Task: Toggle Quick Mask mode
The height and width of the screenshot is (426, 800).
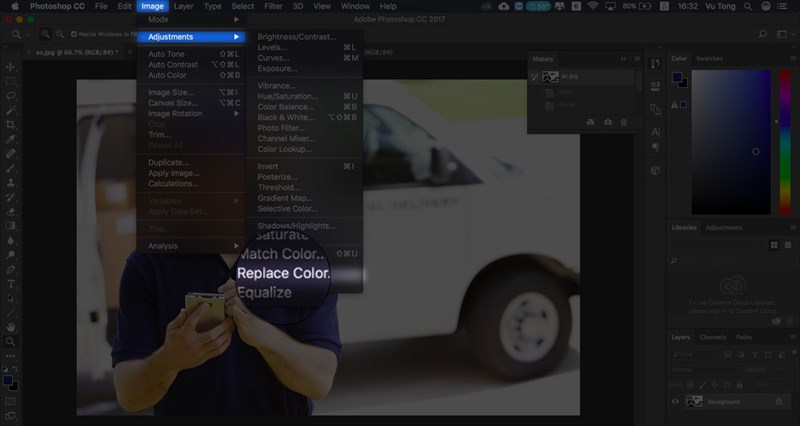Action: pyautogui.click(x=10, y=402)
